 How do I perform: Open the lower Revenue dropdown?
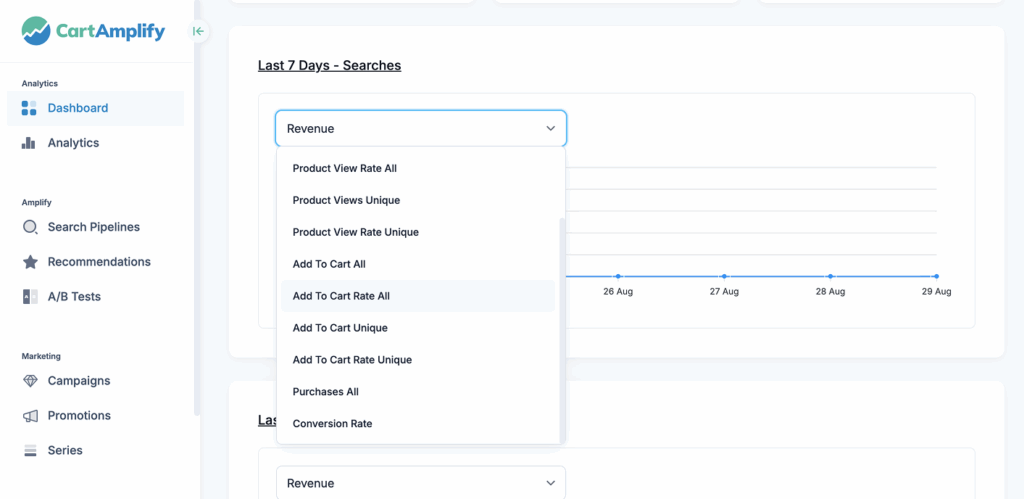coord(420,483)
